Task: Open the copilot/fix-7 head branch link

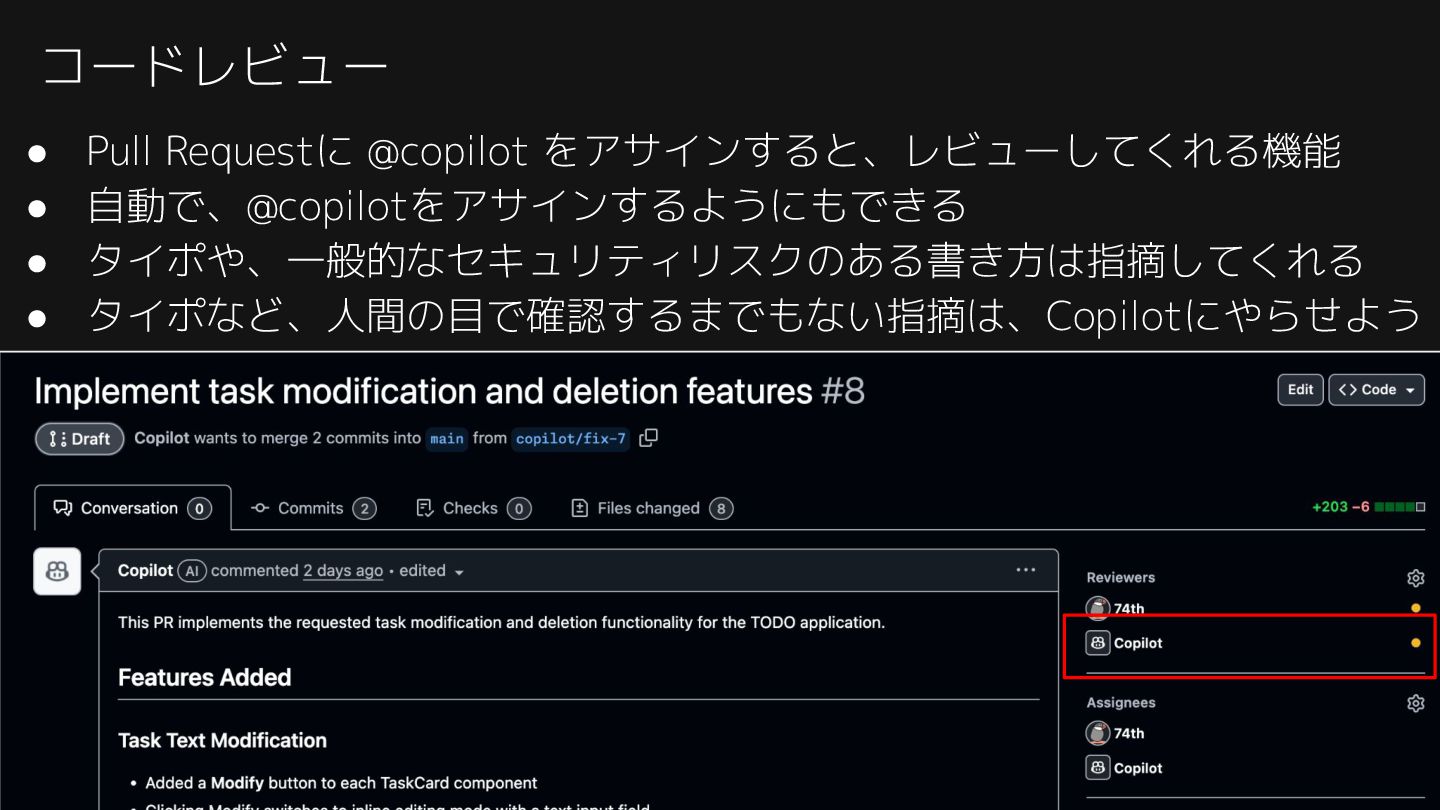Action: (x=571, y=439)
